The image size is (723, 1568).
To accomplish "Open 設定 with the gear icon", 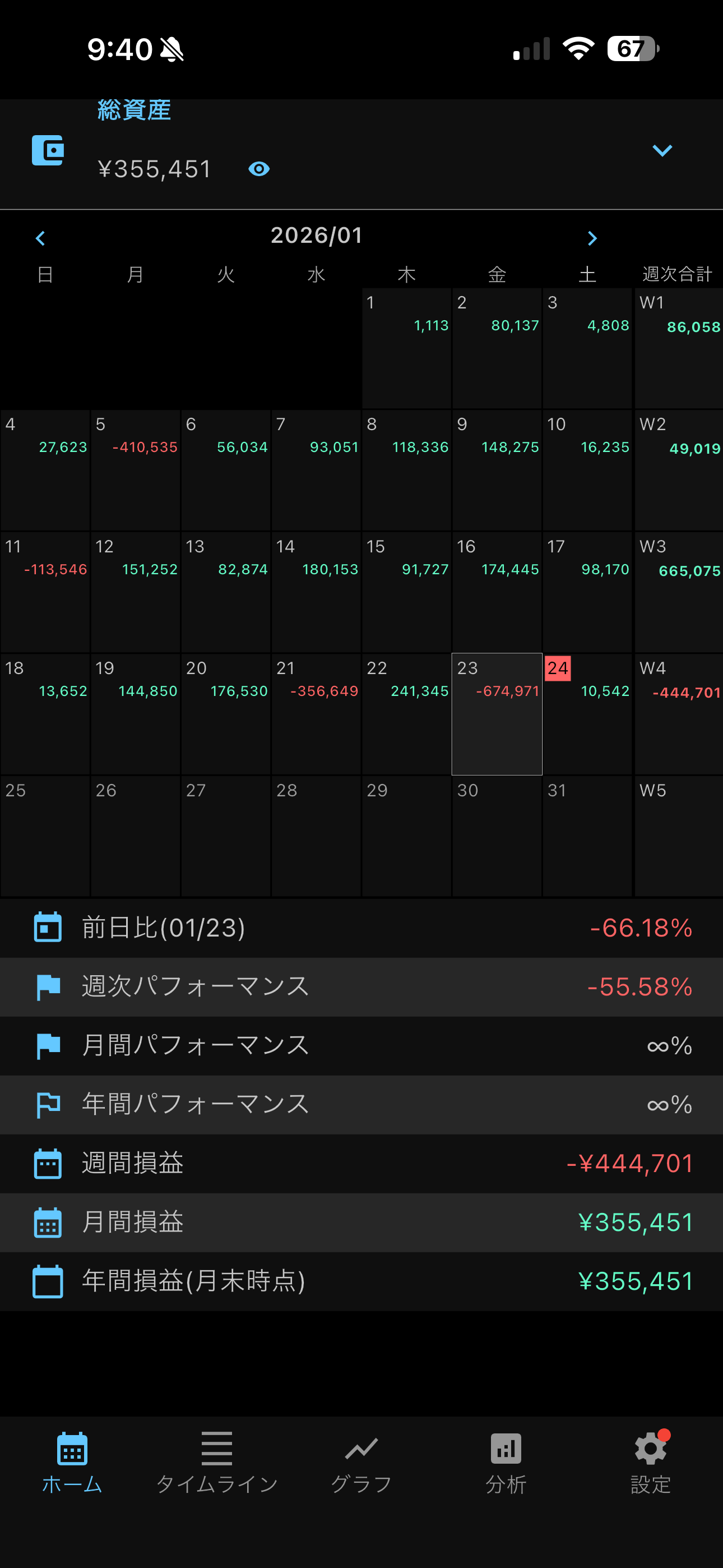I will click(x=650, y=1462).
